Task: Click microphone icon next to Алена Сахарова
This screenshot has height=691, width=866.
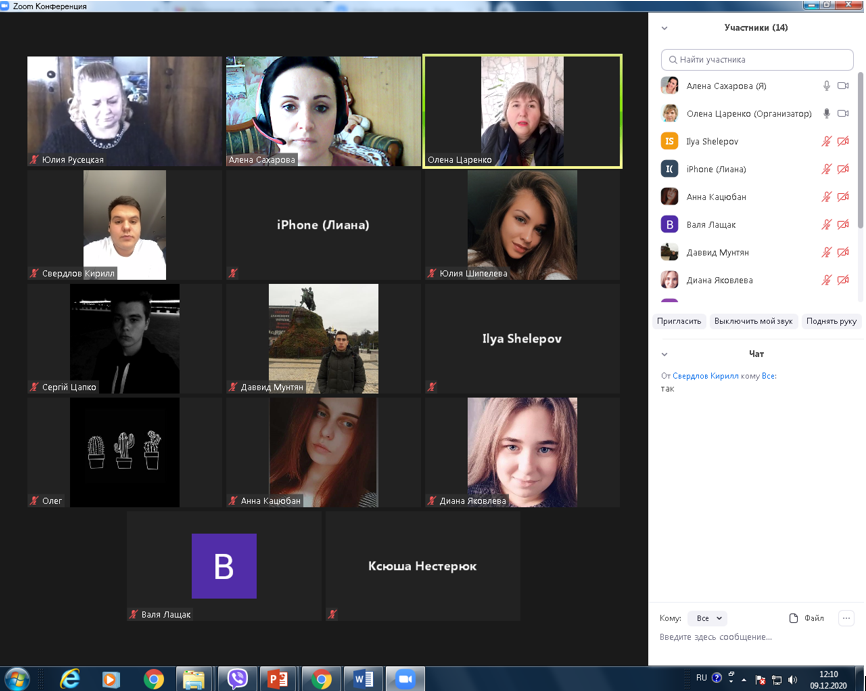Action: coord(827,86)
